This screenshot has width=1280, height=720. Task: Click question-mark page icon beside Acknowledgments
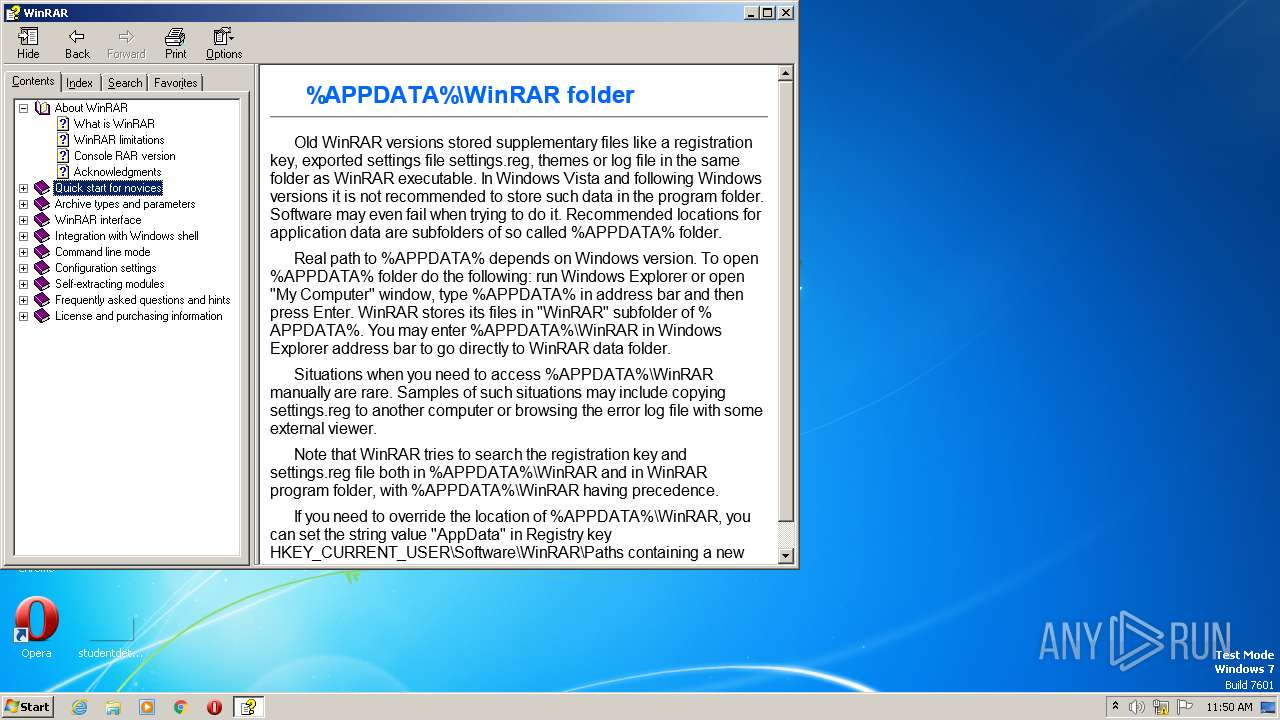(63, 172)
